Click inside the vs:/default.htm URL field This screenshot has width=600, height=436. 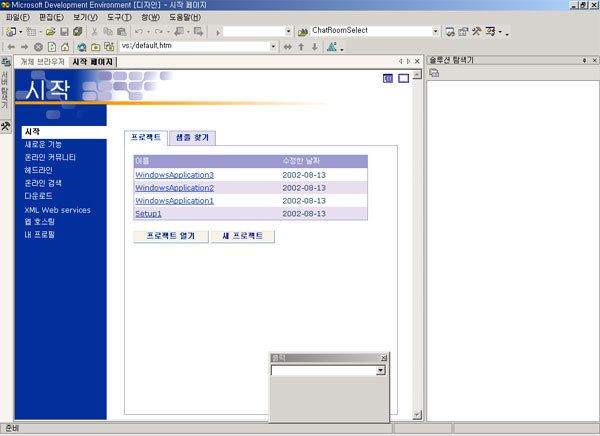194,46
